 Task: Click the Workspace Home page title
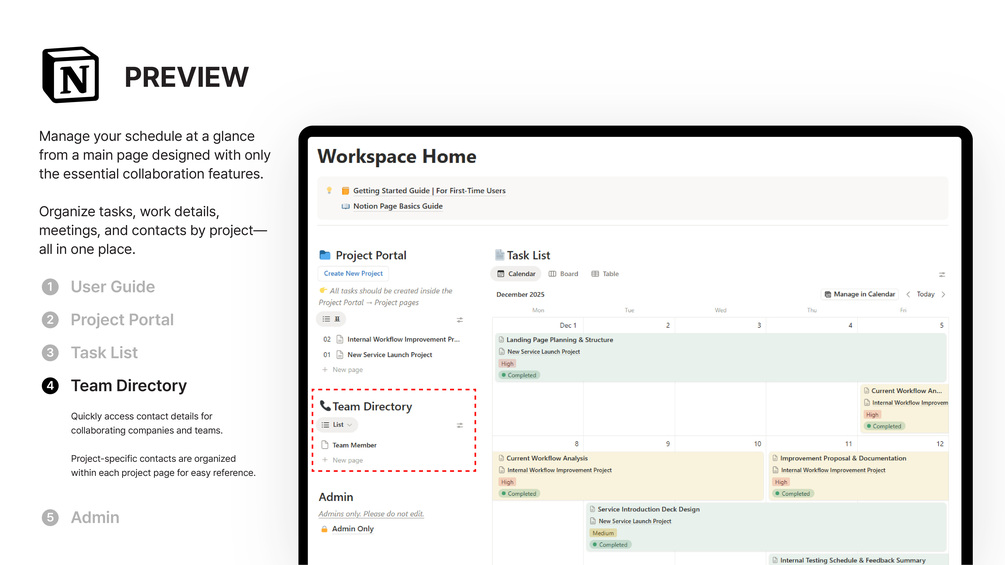(397, 156)
